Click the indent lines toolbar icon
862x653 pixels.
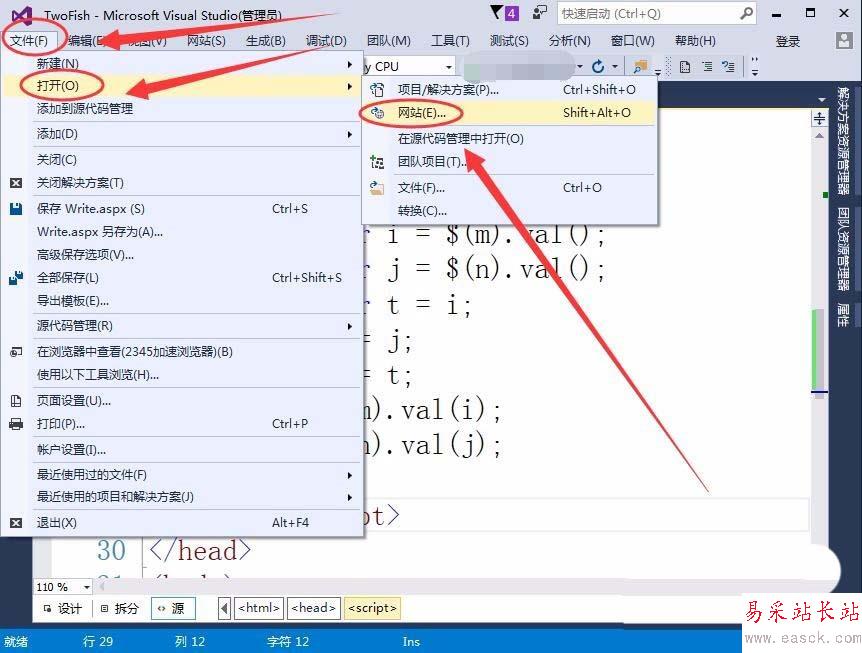coord(708,67)
